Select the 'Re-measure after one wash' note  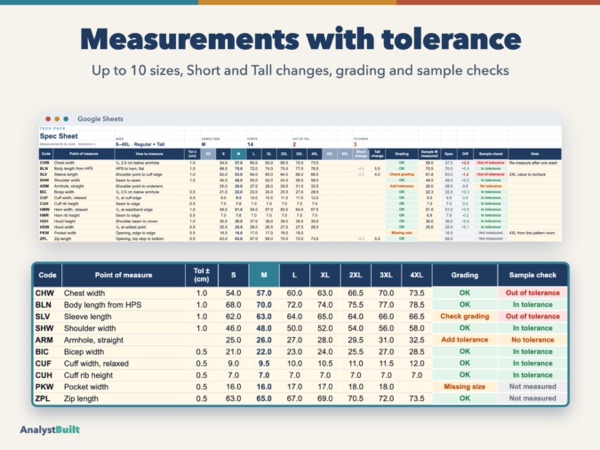533,163
